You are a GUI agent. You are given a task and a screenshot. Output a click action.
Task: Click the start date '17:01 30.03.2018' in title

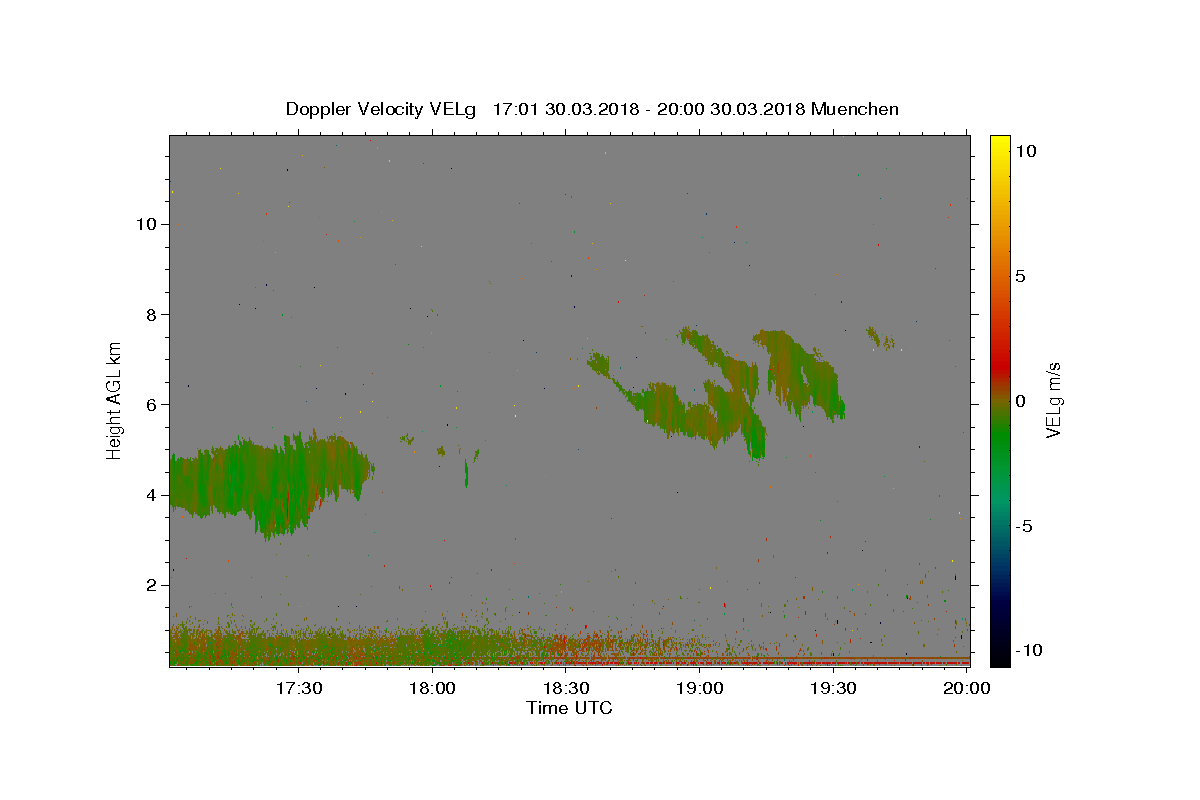(x=565, y=109)
